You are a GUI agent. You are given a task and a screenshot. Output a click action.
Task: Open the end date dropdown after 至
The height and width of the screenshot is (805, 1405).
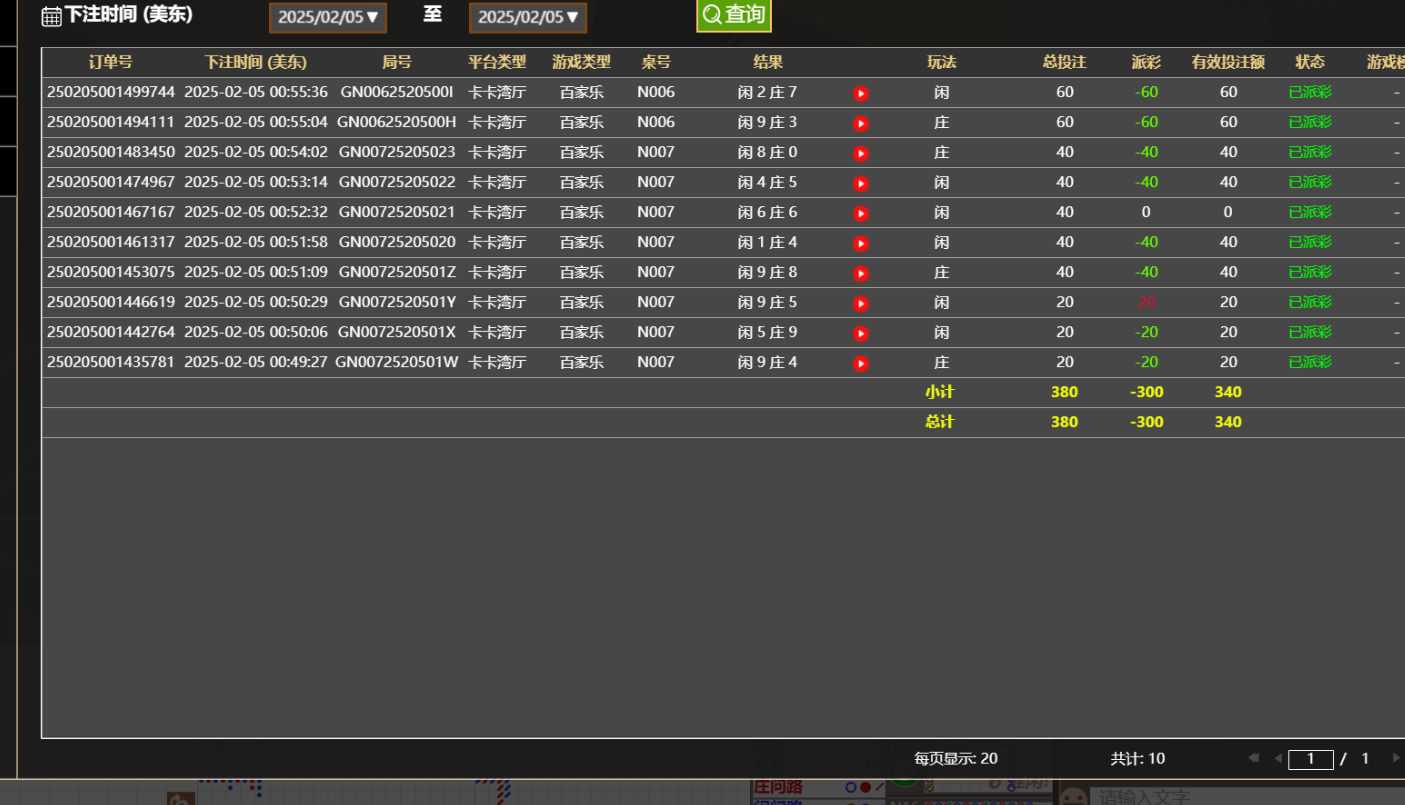tap(528, 17)
